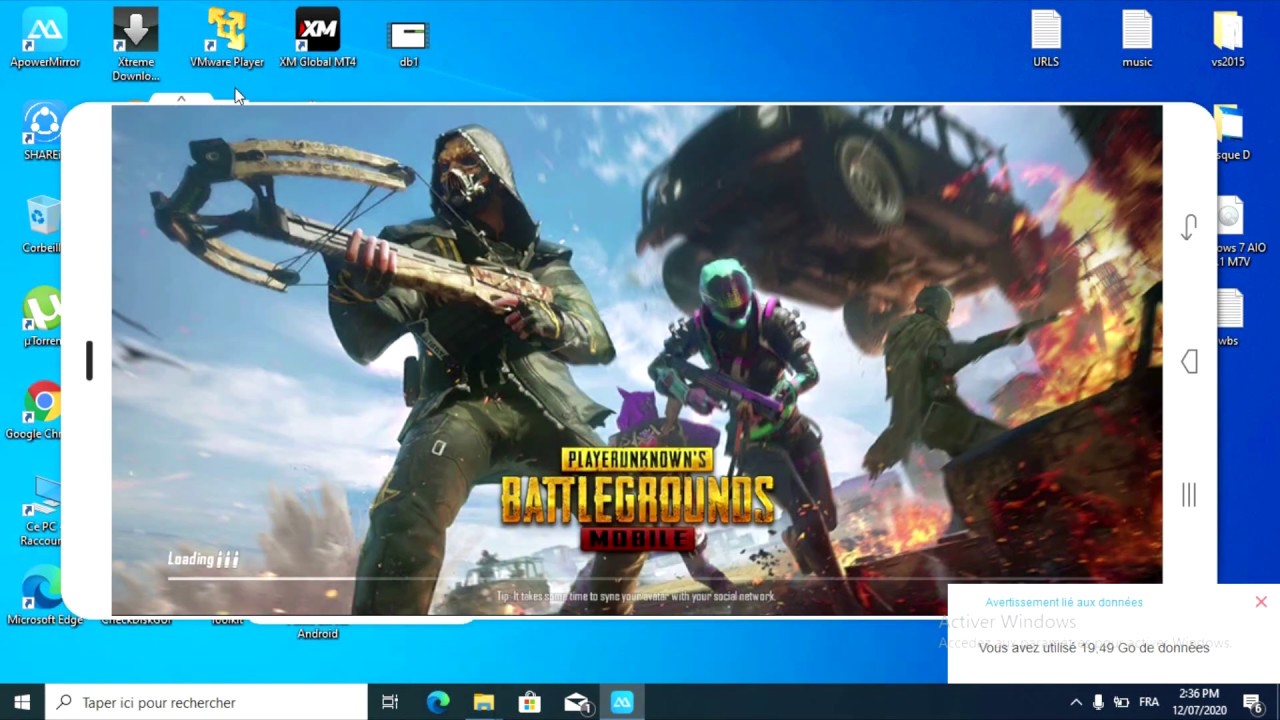Open the Action Center notifications icon
The height and width of the screenshot is (720, 1280).
click(1254, 702)
